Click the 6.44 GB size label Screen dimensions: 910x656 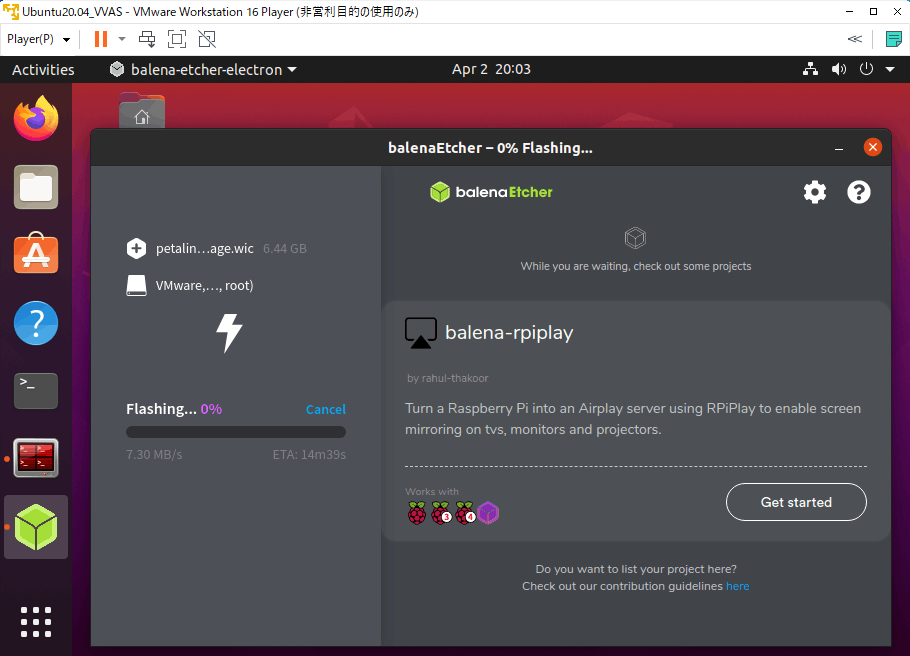(284, 248)
